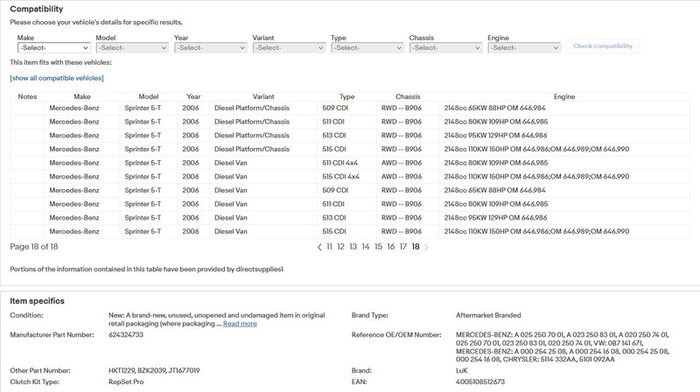The width and height of the screenshot is (700, 392).
Task: Click the Notes column header
Action: [27, 96]
